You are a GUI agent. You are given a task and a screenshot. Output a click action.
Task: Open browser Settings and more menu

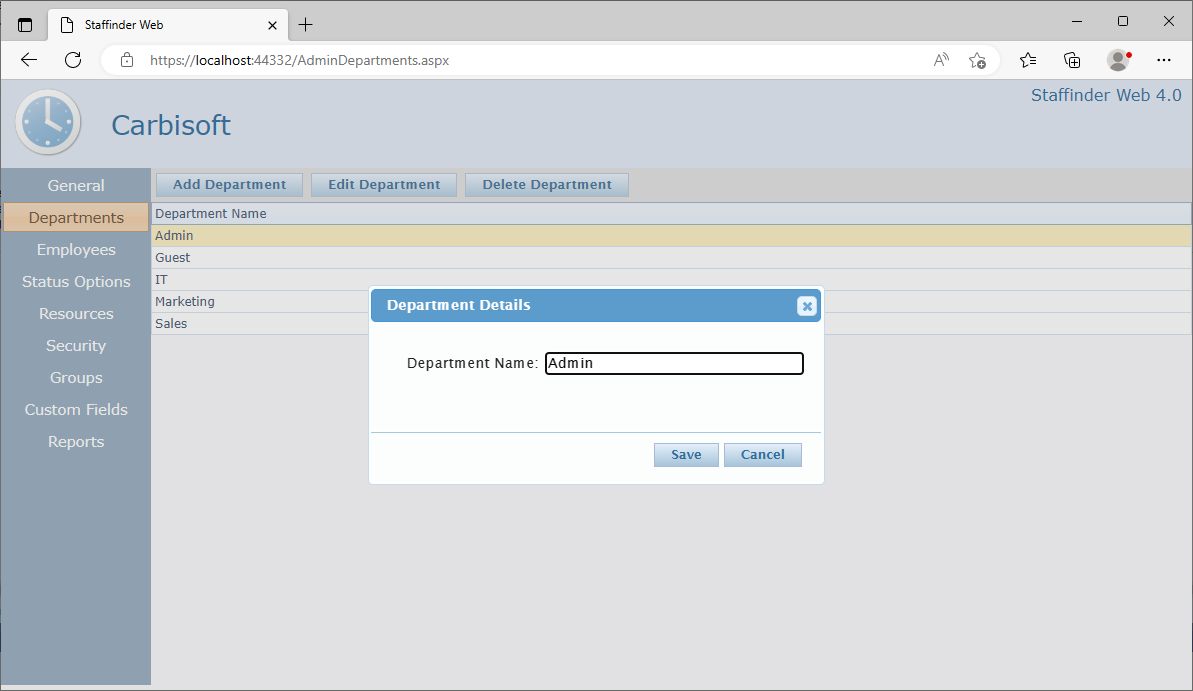1163,60
